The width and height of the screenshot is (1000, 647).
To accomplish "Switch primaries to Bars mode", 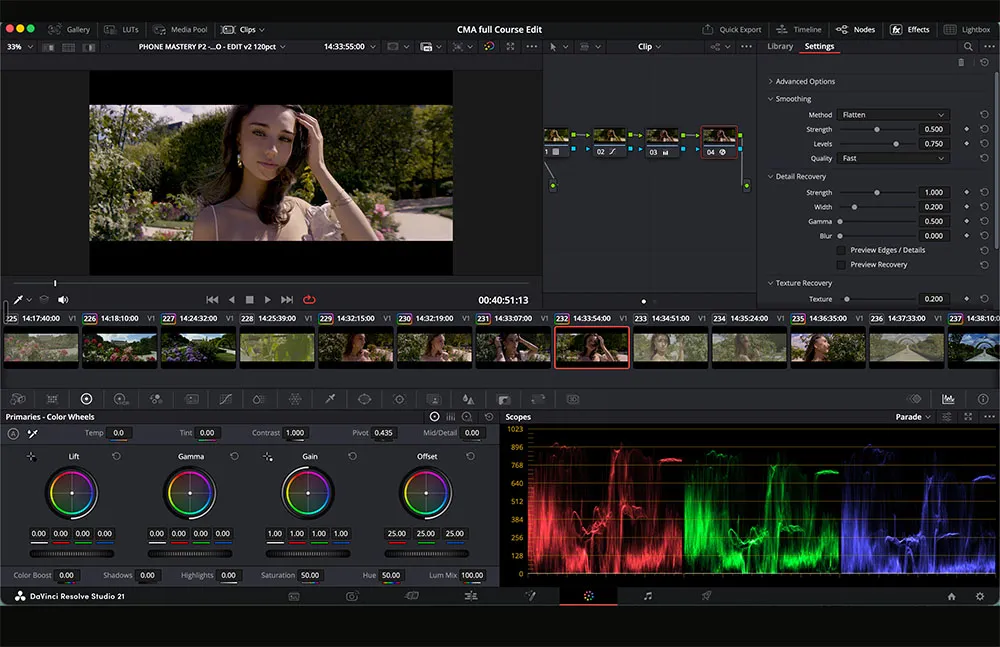I will click(450, 417).
